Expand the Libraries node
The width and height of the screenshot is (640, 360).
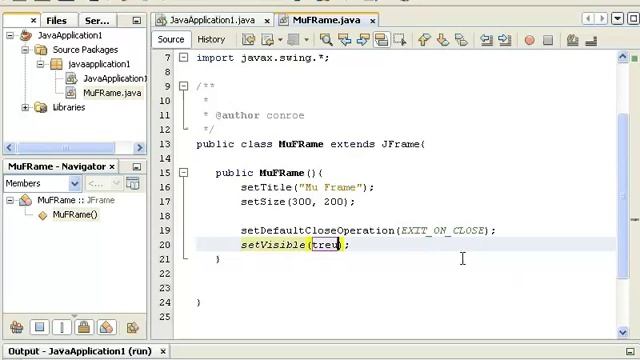tap(25, 107)
